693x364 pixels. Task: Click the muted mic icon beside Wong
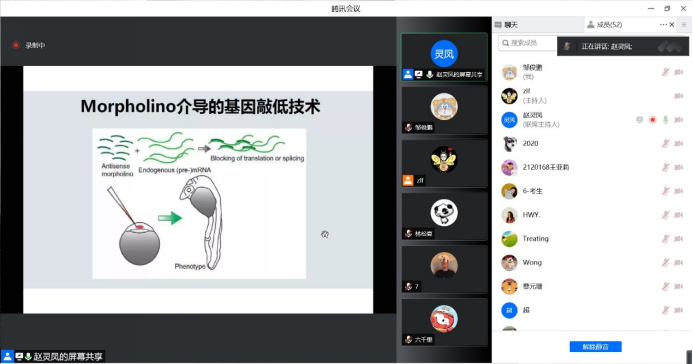[665, 263]
